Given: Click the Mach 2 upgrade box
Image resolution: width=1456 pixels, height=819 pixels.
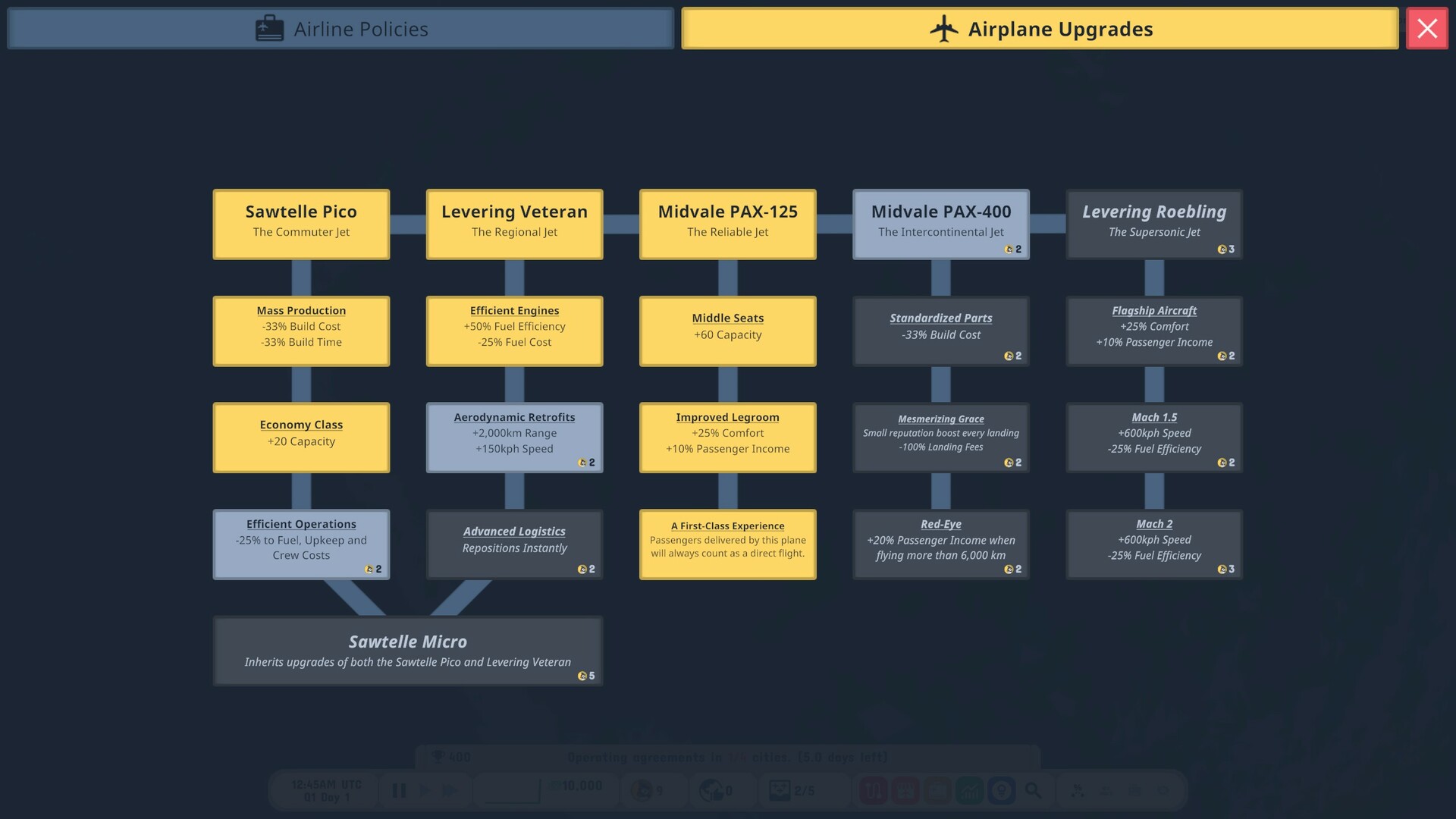Looking at the screenshot, I should click(x=1153, y=544).
